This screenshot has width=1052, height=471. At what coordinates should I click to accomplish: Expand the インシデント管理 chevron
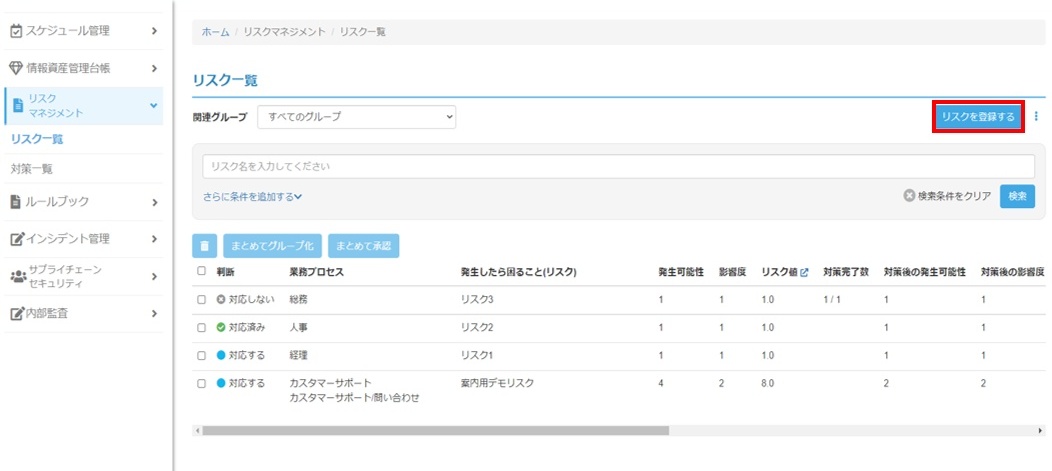[x=154, y=239]
